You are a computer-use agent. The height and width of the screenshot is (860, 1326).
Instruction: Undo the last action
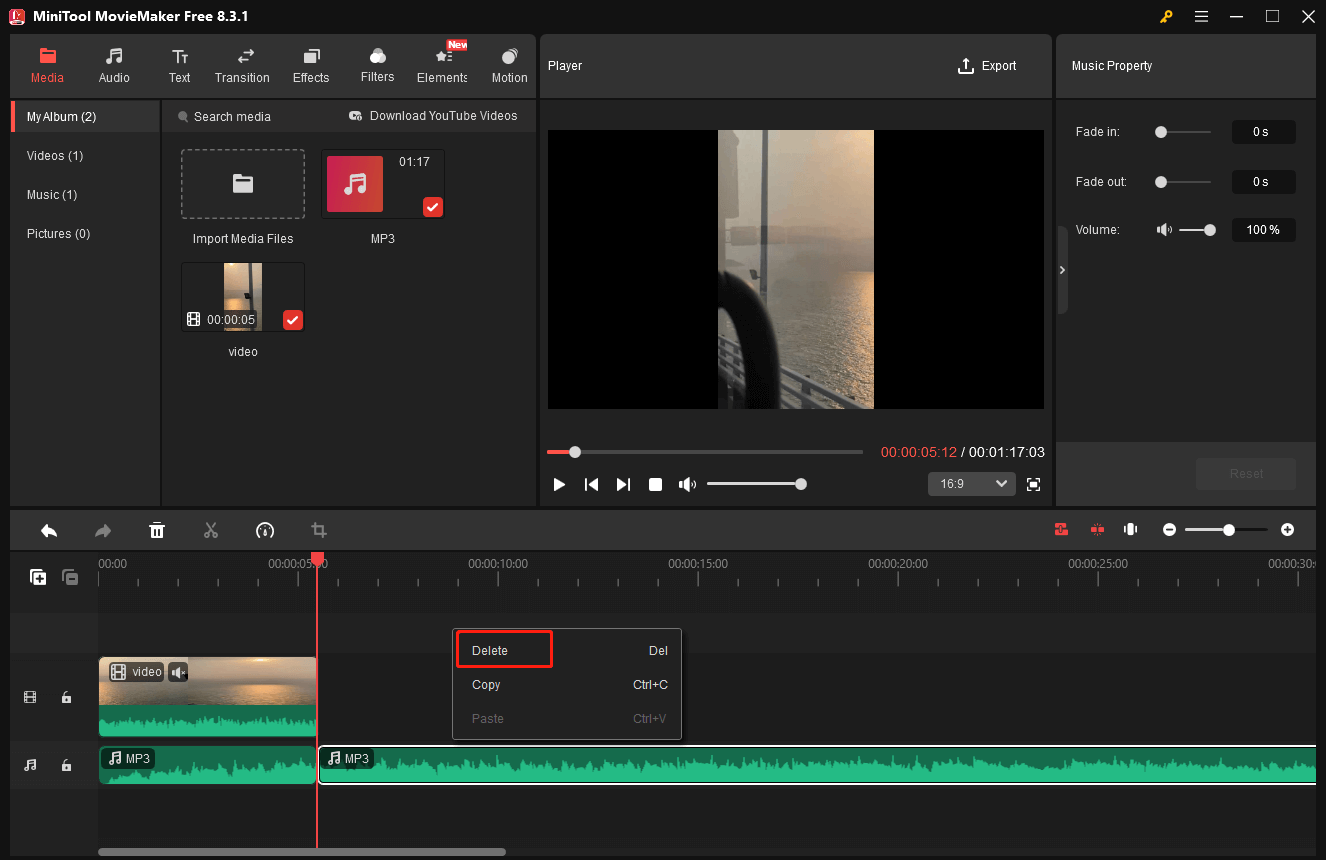(48, 530)
